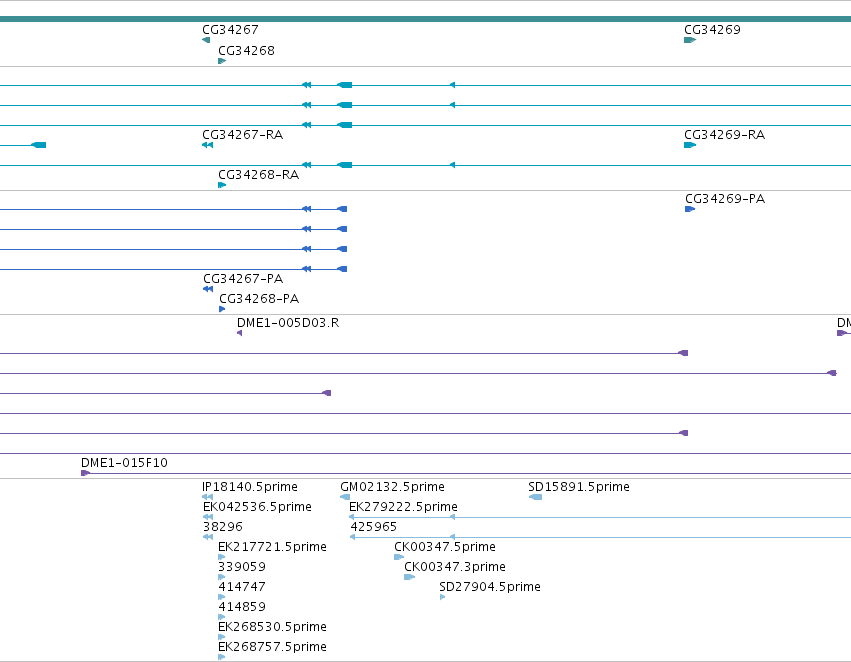
Task: Click the EK217721.5prime EST label
Action: click(272, 547)
